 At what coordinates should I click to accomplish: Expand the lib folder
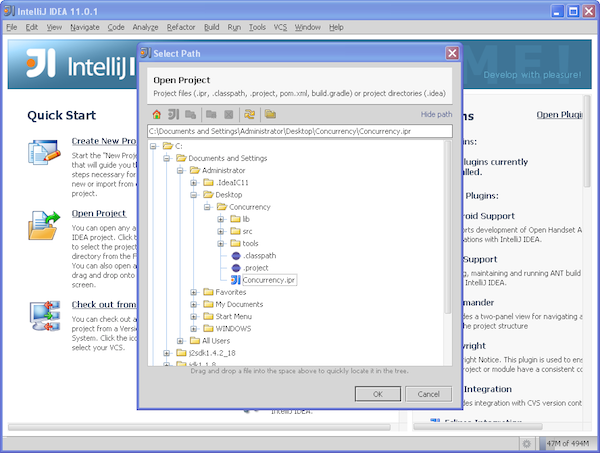(x=221, y=219)
